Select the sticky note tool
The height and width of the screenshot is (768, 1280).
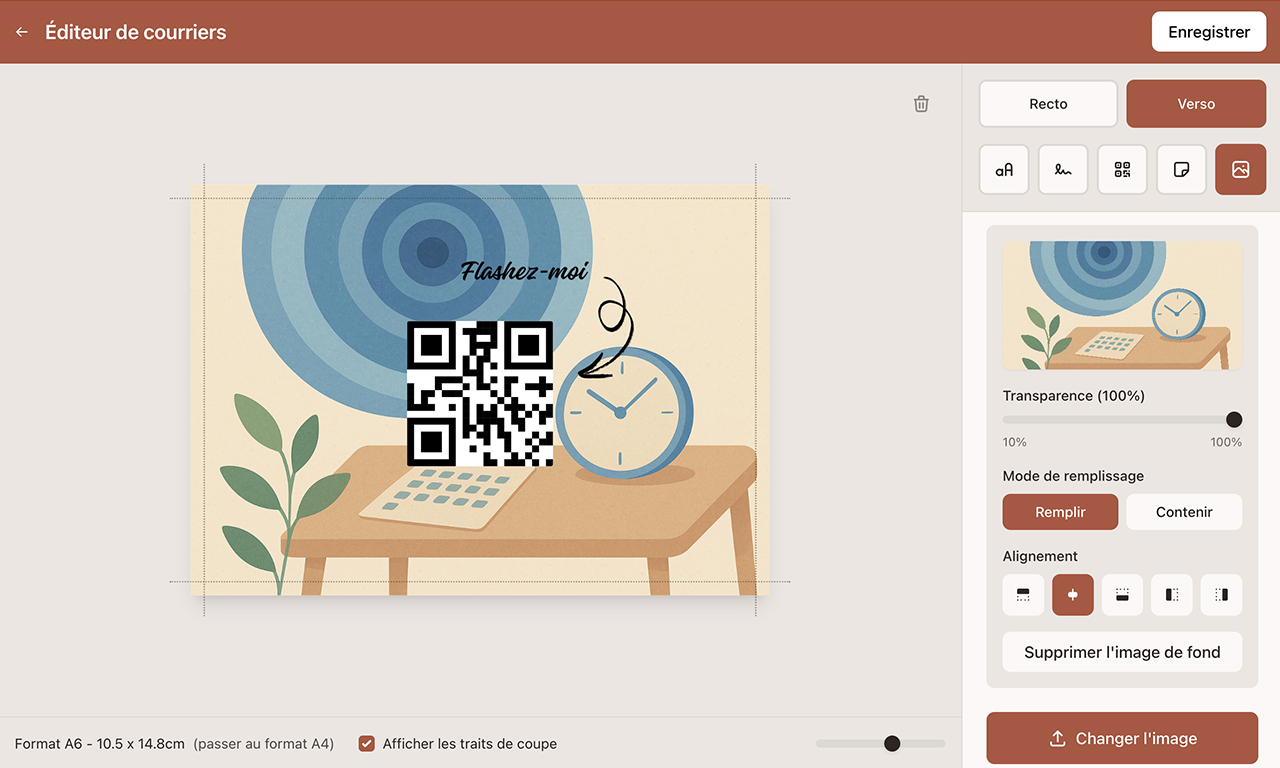(x=1181, y=170)
